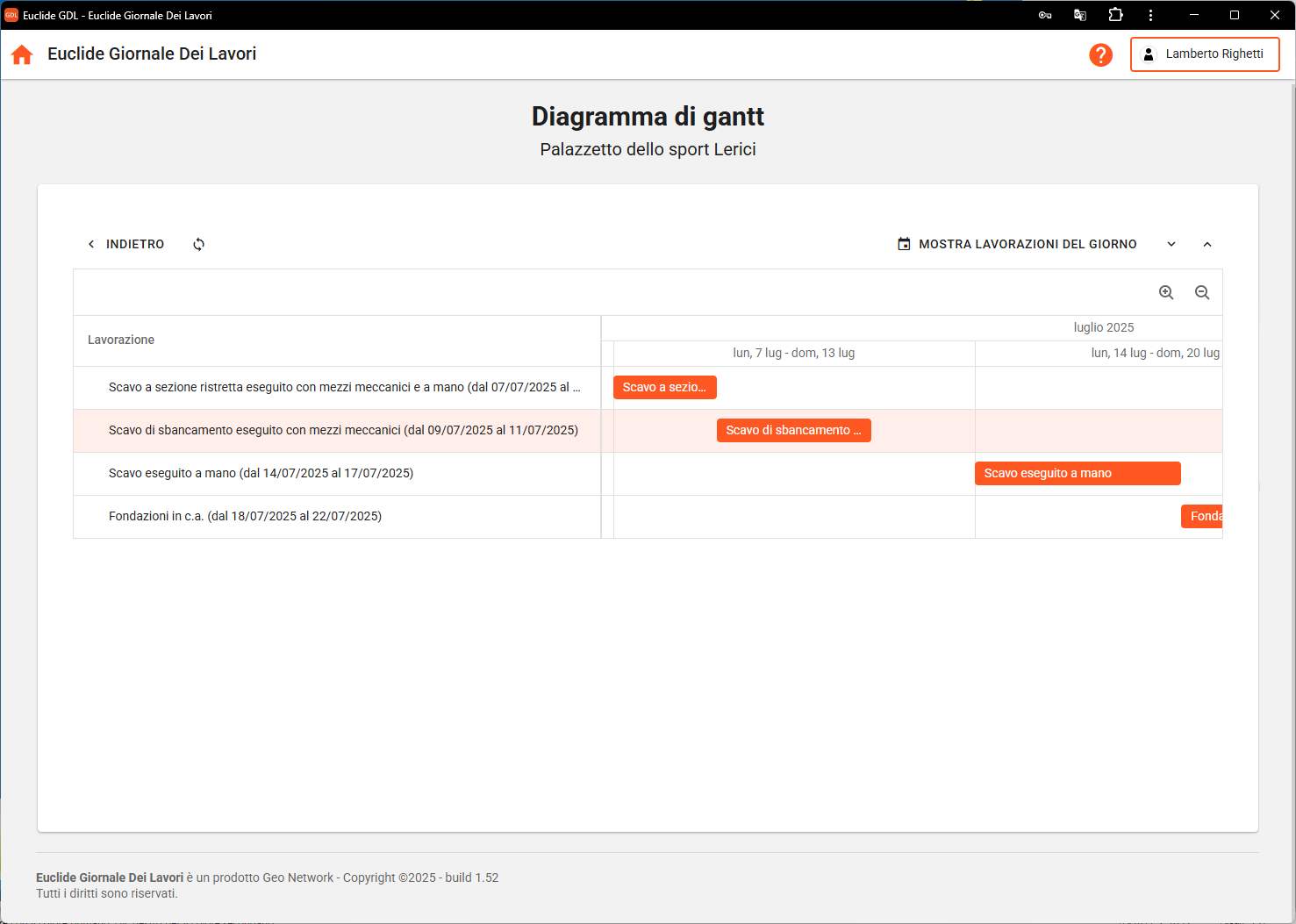Click Mostra Lavorazioni del Giorno button
Screen dimensions: 1296x924
click(1017, 245)
